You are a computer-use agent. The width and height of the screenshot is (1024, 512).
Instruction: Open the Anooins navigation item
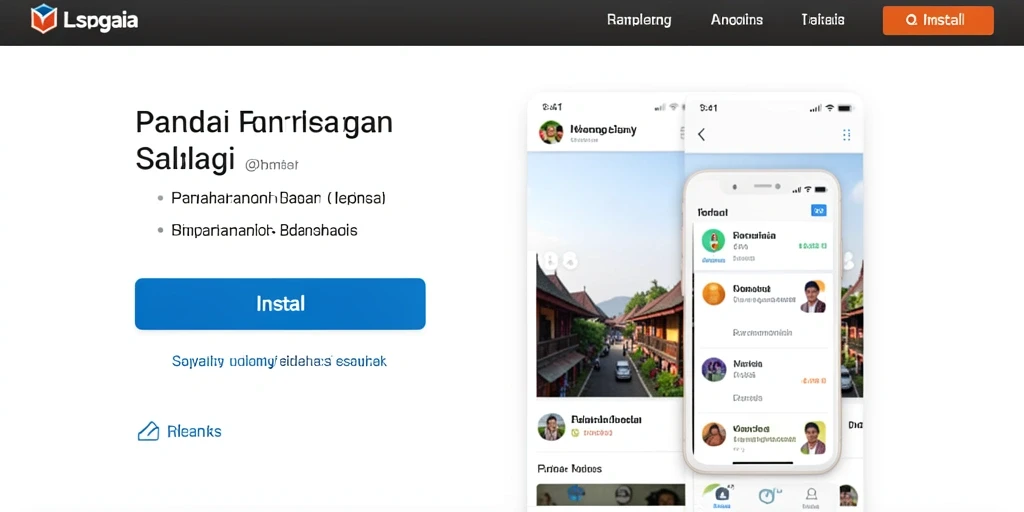click(x=737, y=20)
